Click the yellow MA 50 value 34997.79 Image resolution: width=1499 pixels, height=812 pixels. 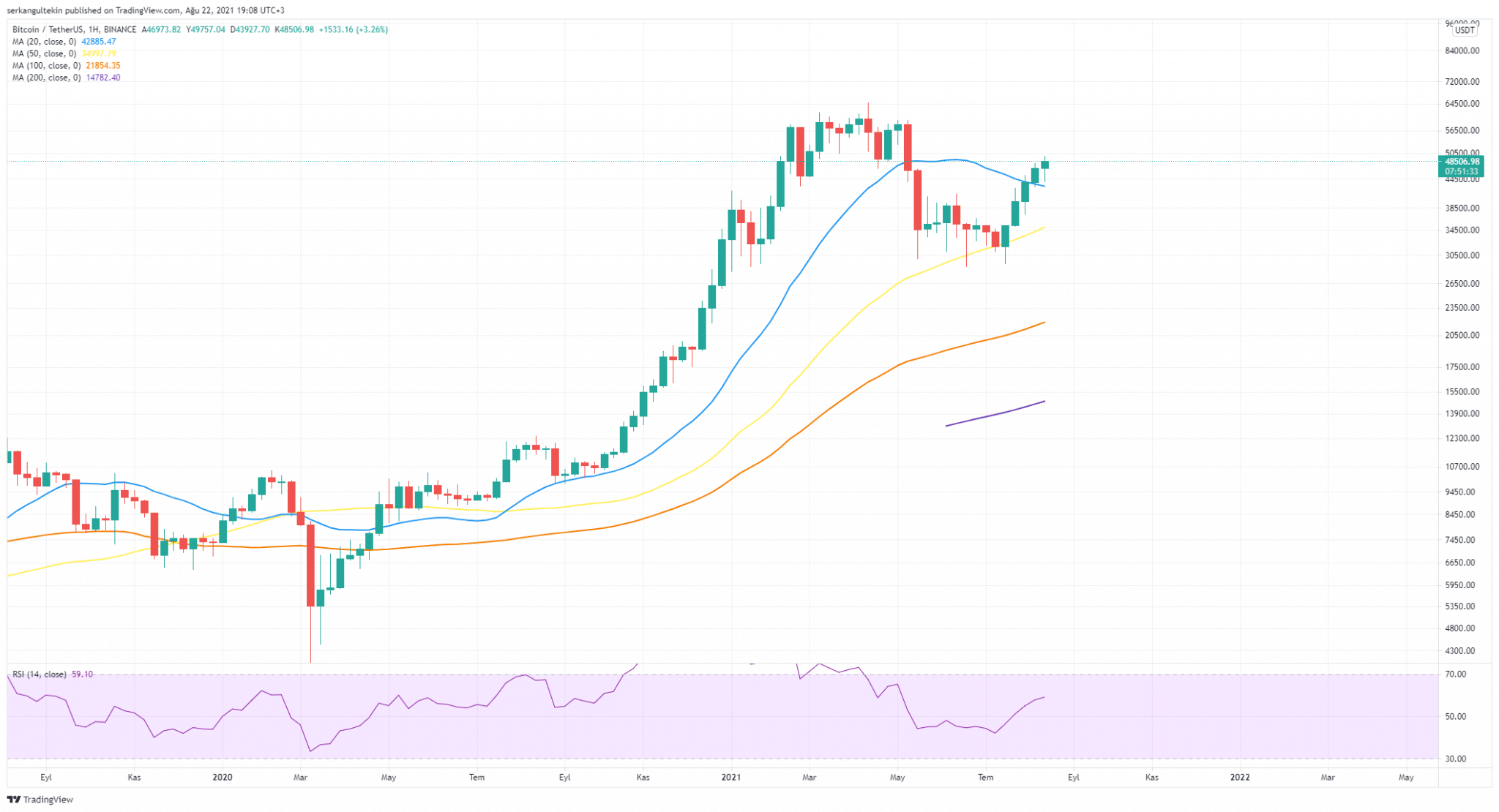pyautogui.click(x=98, y=53)
